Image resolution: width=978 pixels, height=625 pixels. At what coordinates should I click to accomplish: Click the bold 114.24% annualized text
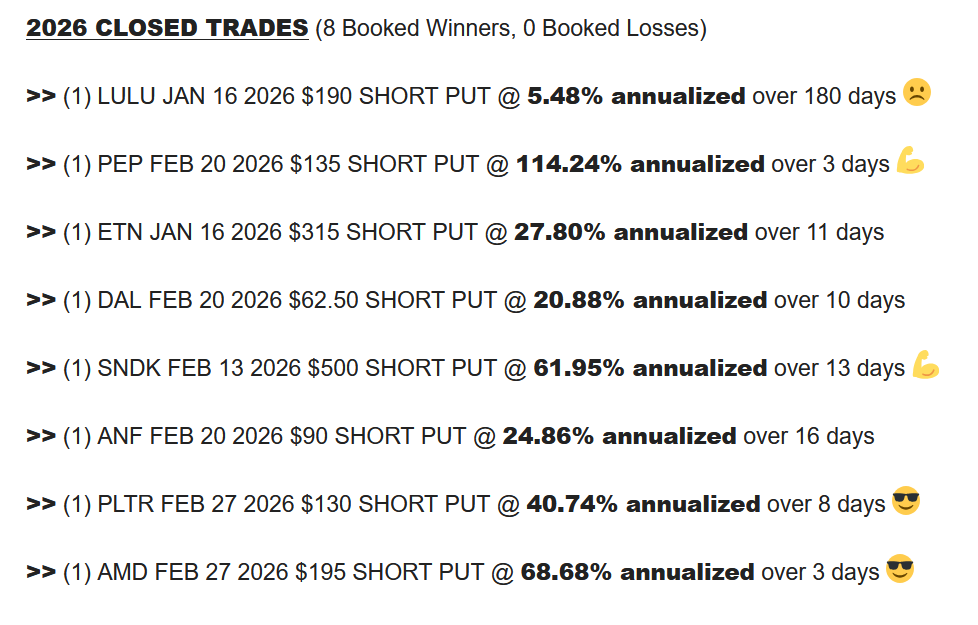[640, 165]
